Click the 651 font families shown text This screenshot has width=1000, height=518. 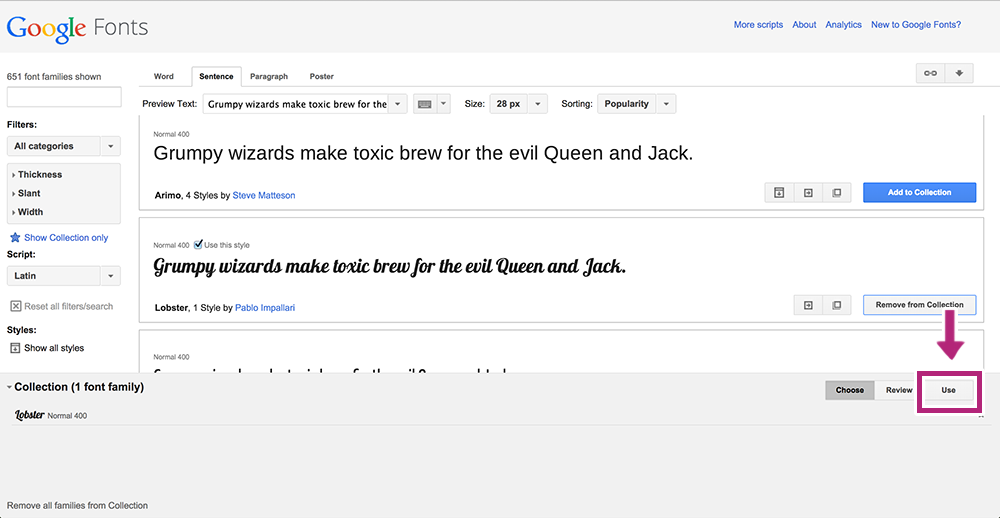click(54, 77)
